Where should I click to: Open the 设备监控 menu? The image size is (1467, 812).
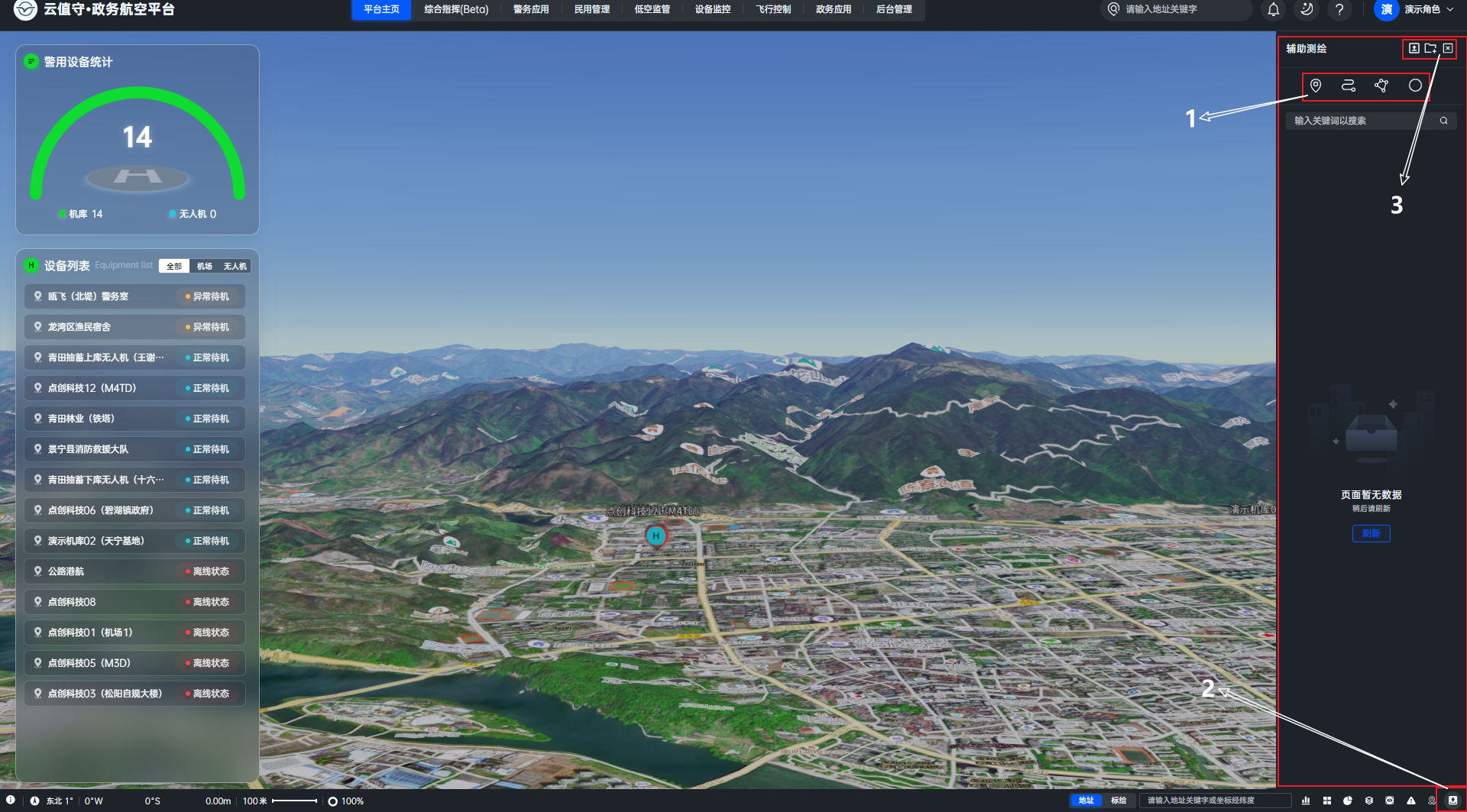712,10
